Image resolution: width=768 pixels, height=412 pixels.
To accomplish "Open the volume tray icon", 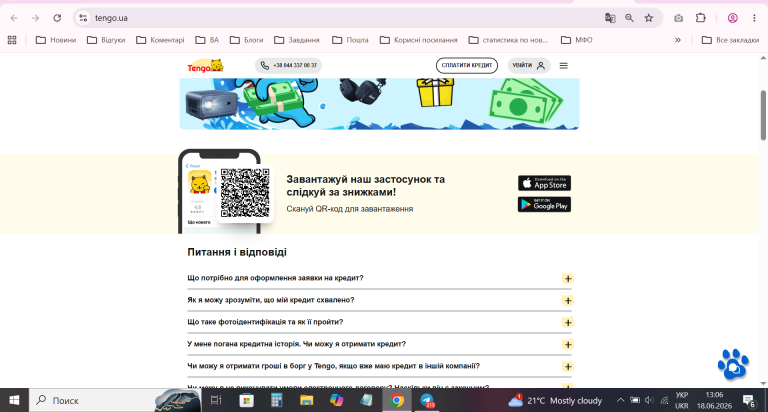I will pyautogui.click(x=649, y=400).
